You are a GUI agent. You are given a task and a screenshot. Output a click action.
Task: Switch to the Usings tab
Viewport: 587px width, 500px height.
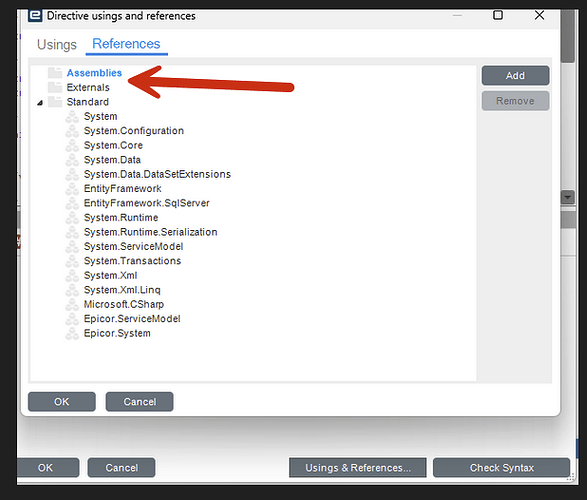point(57,45)
